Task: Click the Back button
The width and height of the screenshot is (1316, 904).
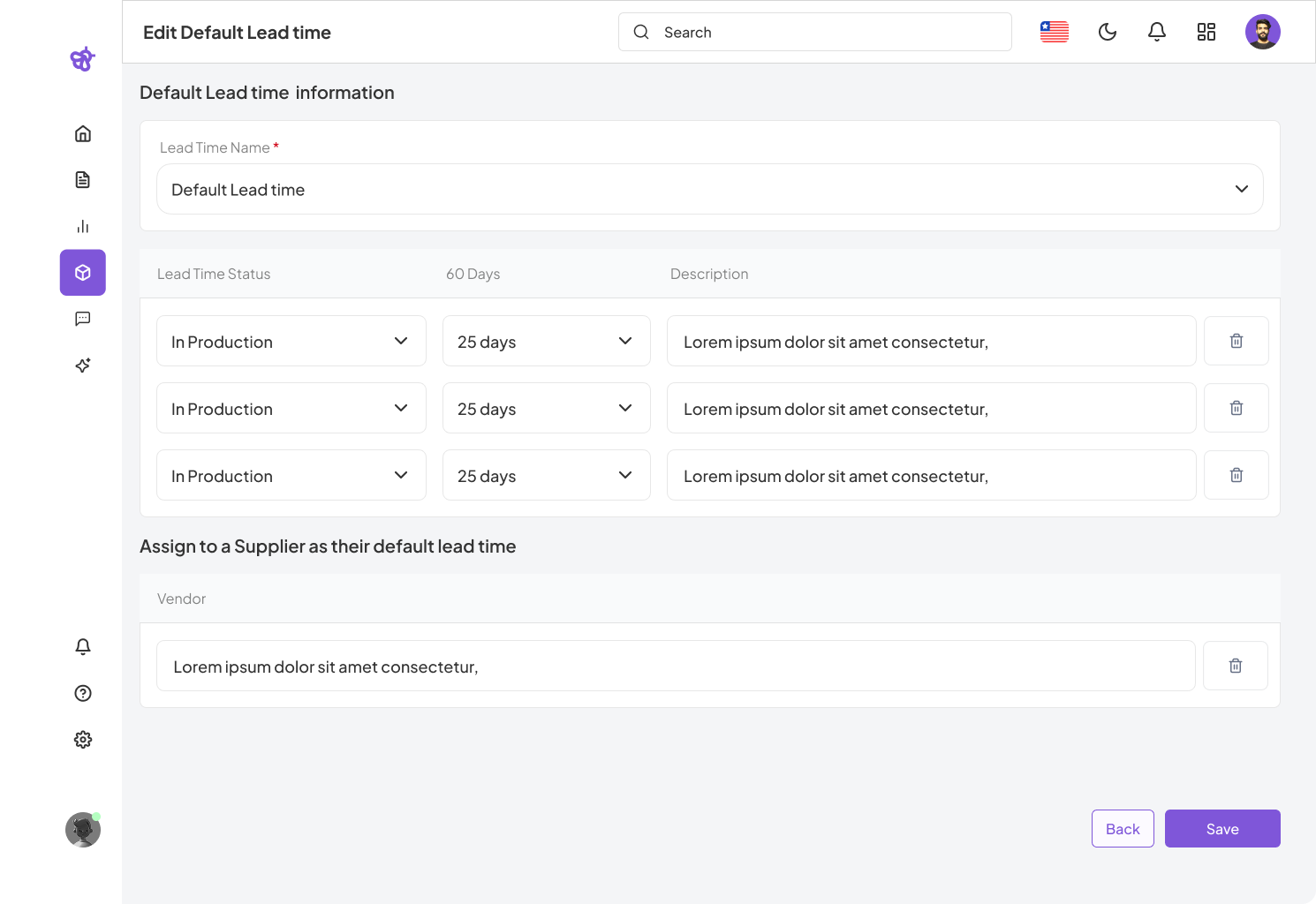Action: [1123, 829]
